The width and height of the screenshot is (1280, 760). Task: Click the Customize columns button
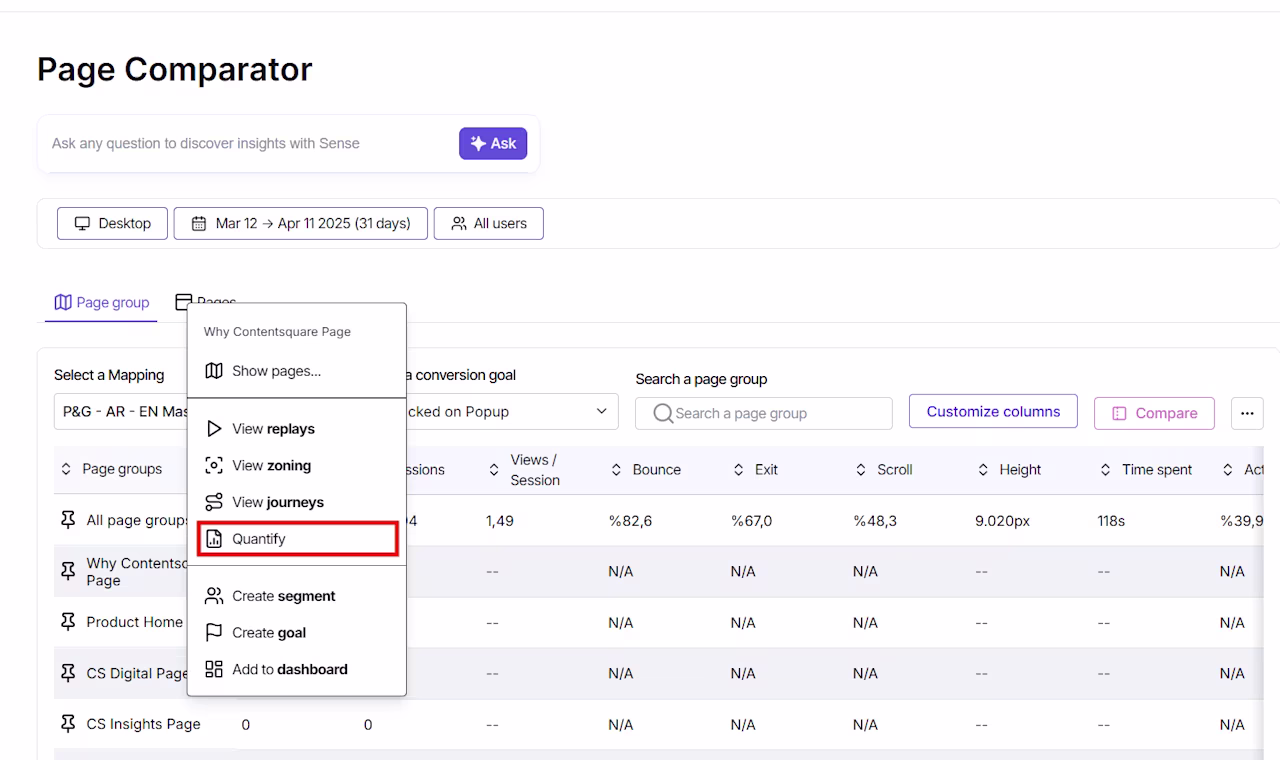(x=993, y=411)
